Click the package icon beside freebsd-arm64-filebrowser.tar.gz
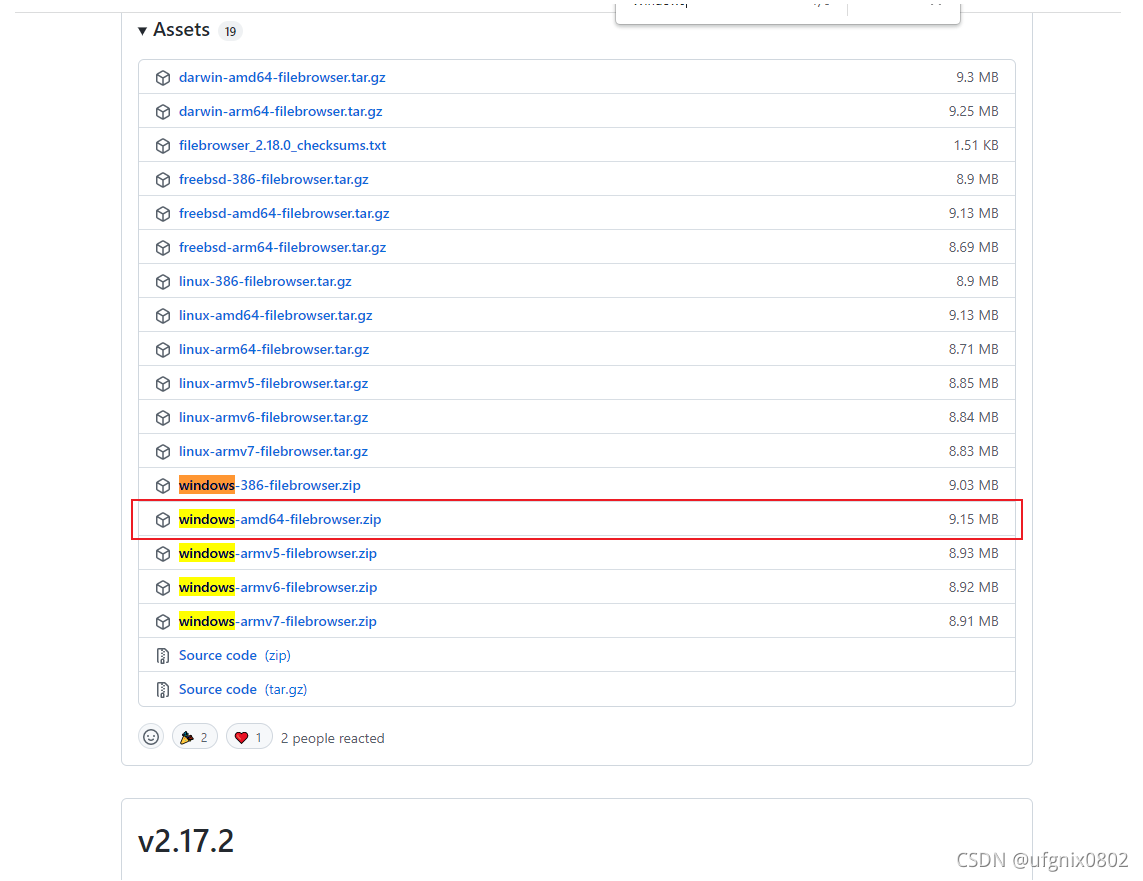This screenshot has height=881, width=1143. click(x=163, y=248)
